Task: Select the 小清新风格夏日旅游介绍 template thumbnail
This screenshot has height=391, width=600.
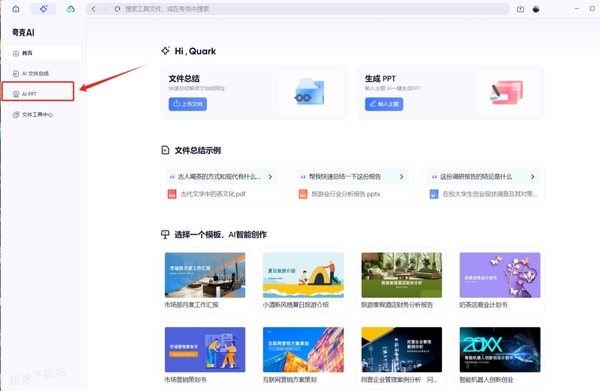Action: pyautogui.click(x=303, y=275)
